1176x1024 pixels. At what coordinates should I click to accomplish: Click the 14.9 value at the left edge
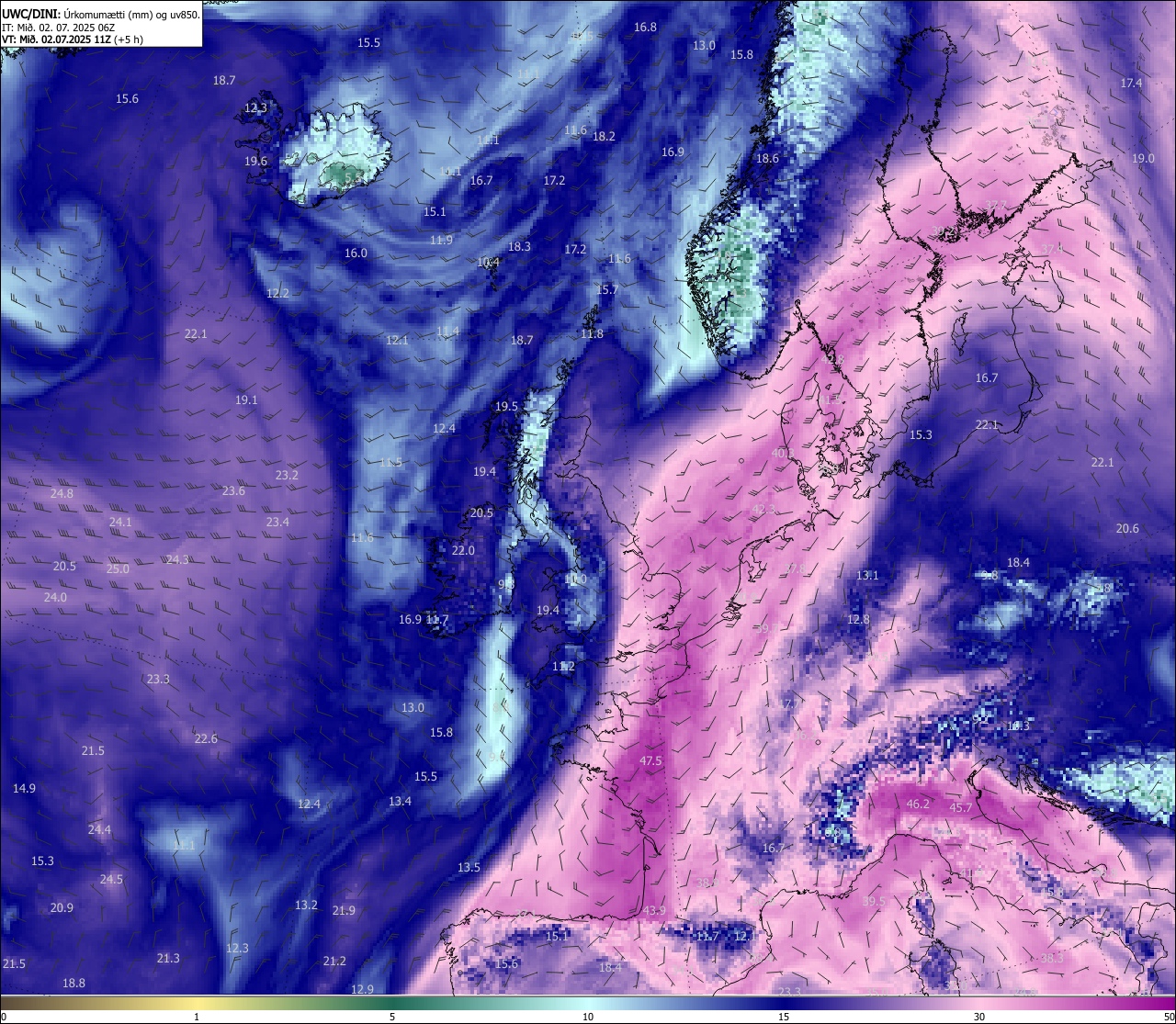(24, 789)
